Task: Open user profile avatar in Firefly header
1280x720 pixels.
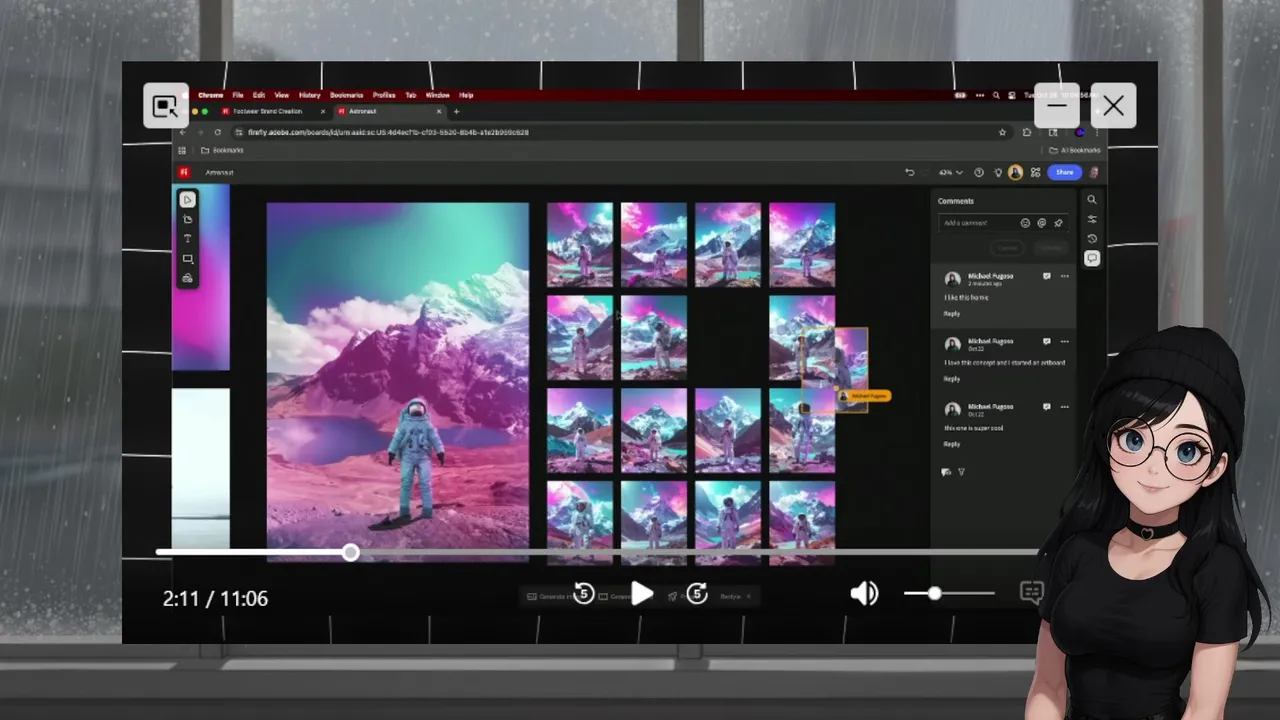Action: click(x=1094, y=172)
